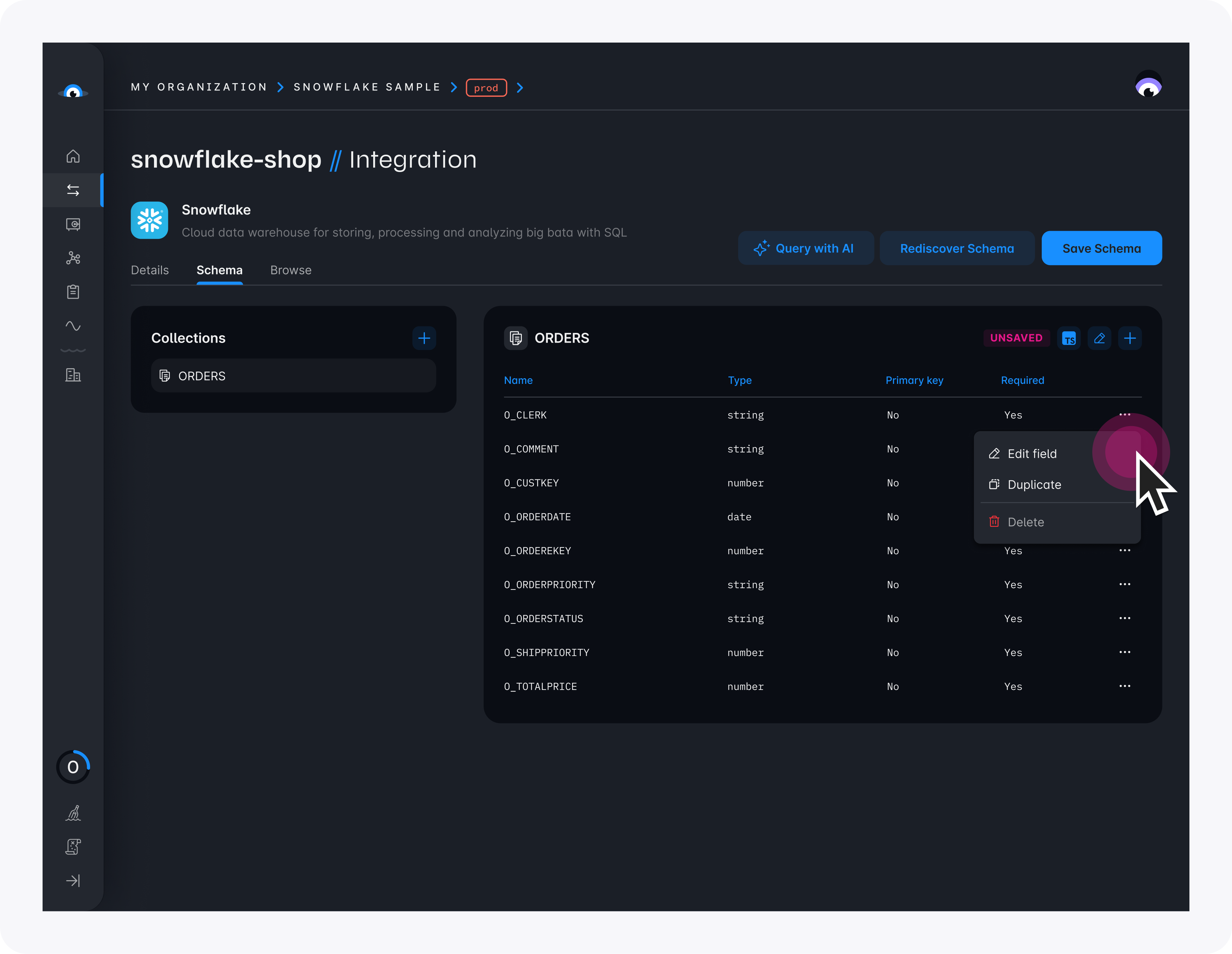Click the ORDERS collection header icon
This screenshot has width=1232, height=954.
(x=516, y=338)
